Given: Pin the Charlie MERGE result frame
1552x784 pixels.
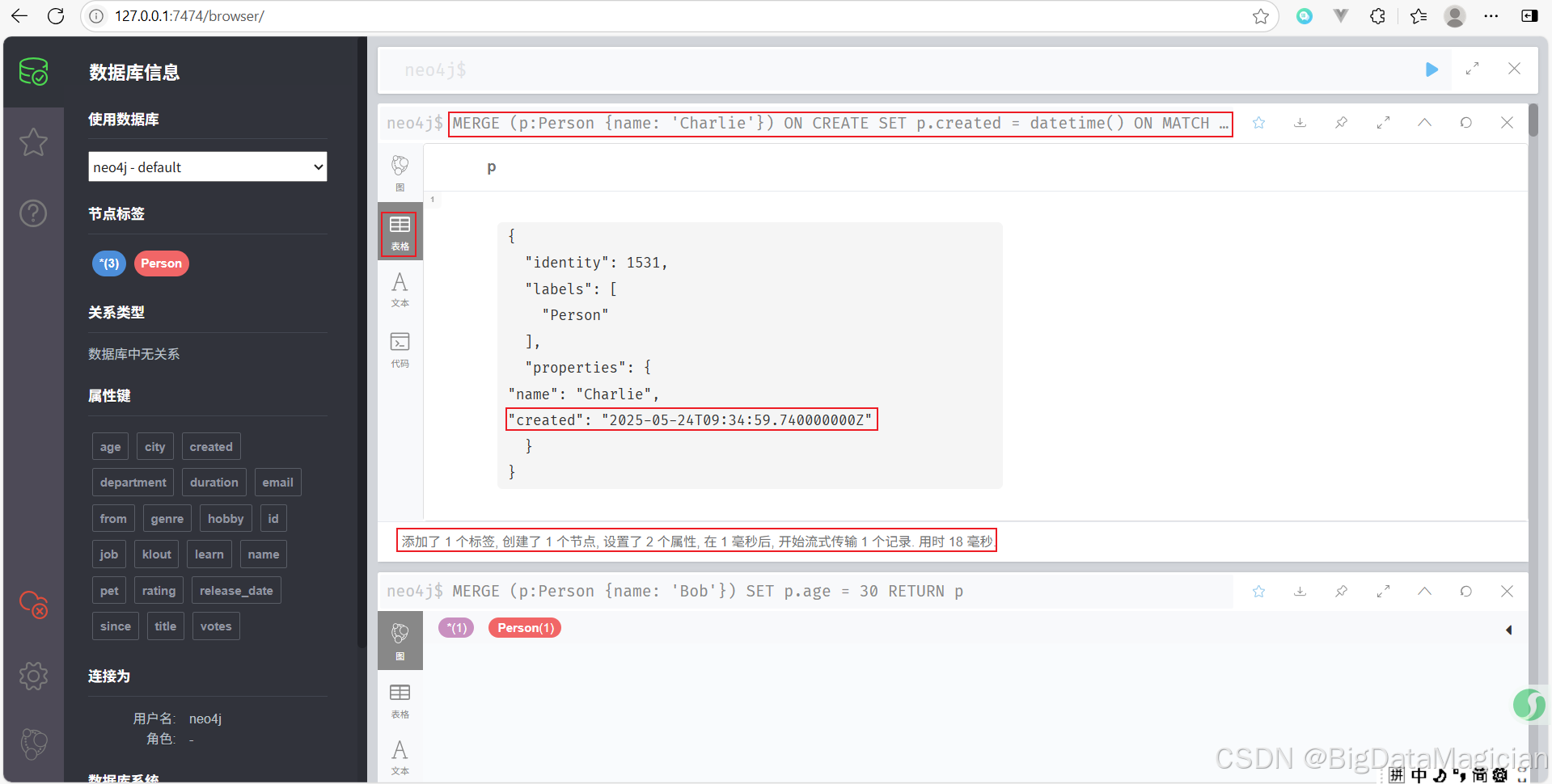Looking at the screenshot, I should [1342, 123].
